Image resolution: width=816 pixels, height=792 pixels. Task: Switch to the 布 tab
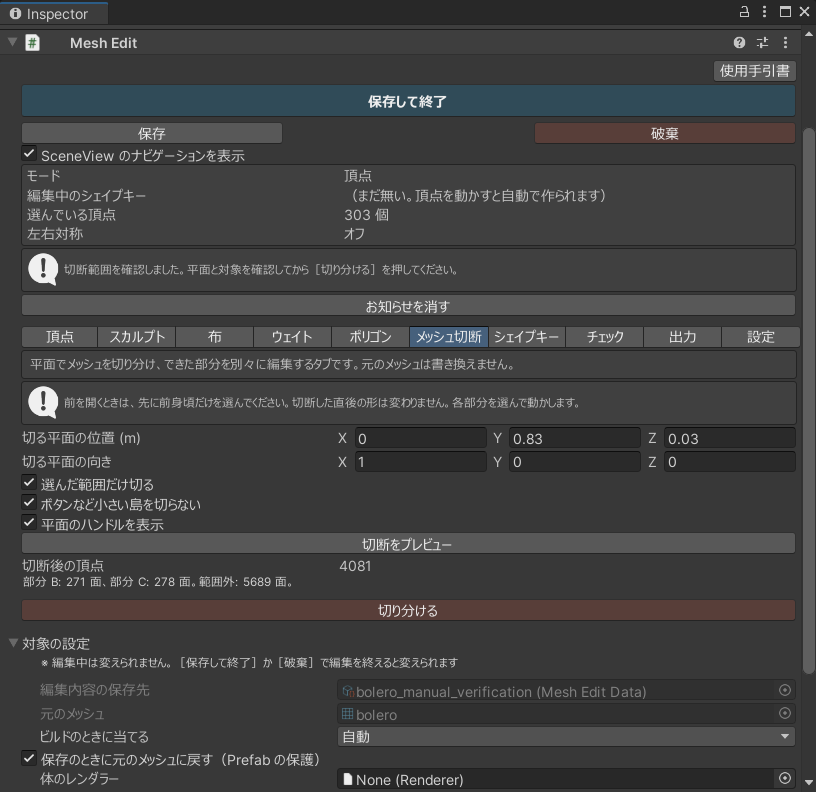click(214, 337)
